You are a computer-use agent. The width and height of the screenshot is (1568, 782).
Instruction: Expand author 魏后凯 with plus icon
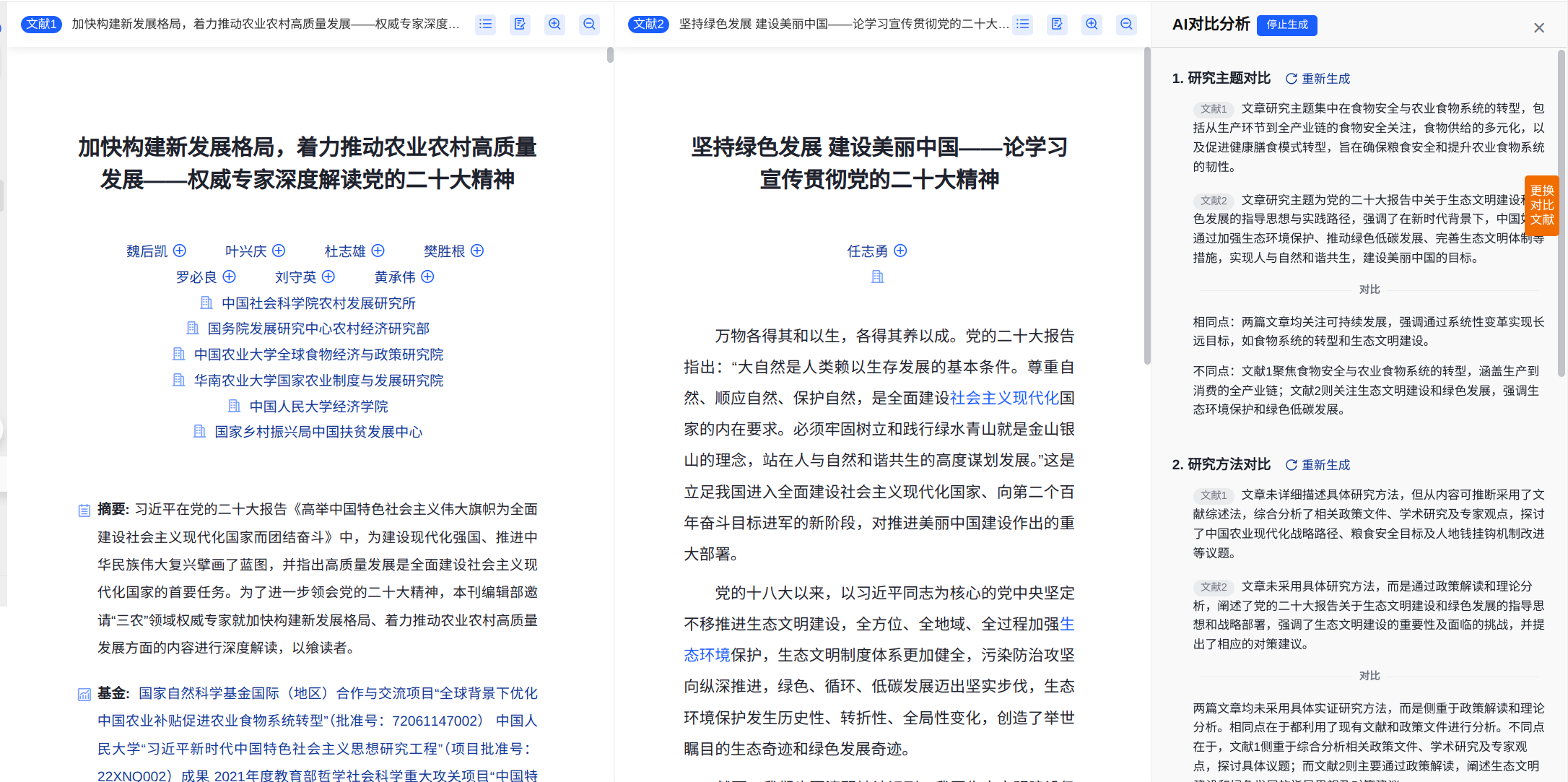coord(180,251)
